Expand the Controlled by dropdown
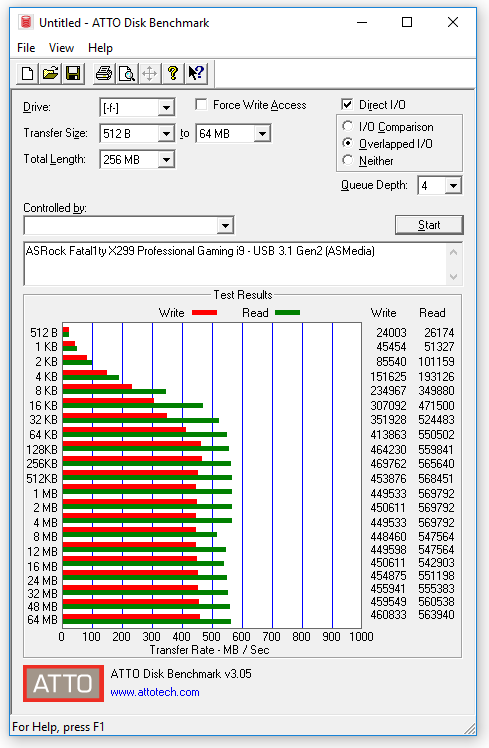The height and width of the screenshot is (748, 489). 225,225
